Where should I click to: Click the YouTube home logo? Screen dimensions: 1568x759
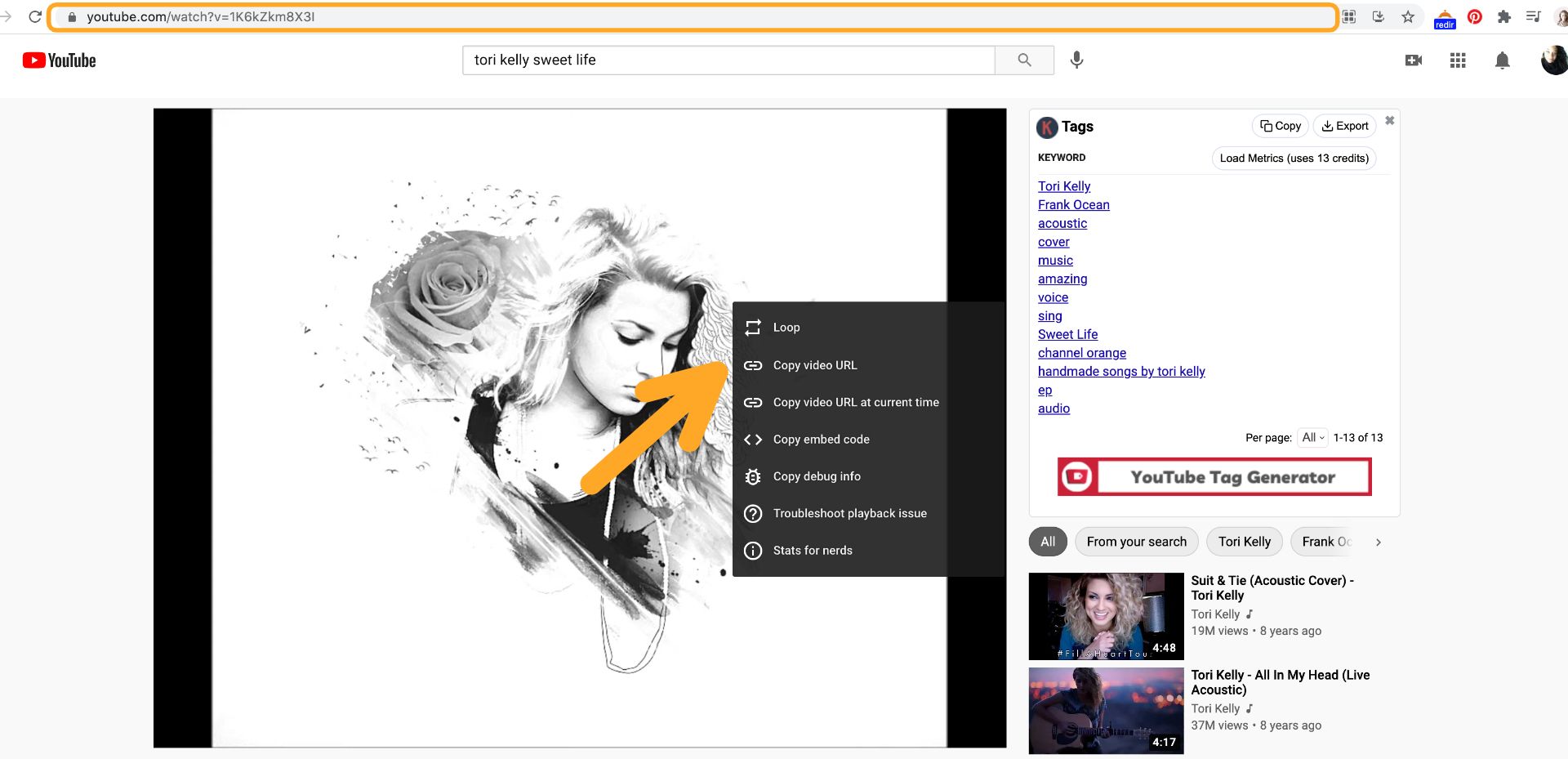(x=59, y=60)
